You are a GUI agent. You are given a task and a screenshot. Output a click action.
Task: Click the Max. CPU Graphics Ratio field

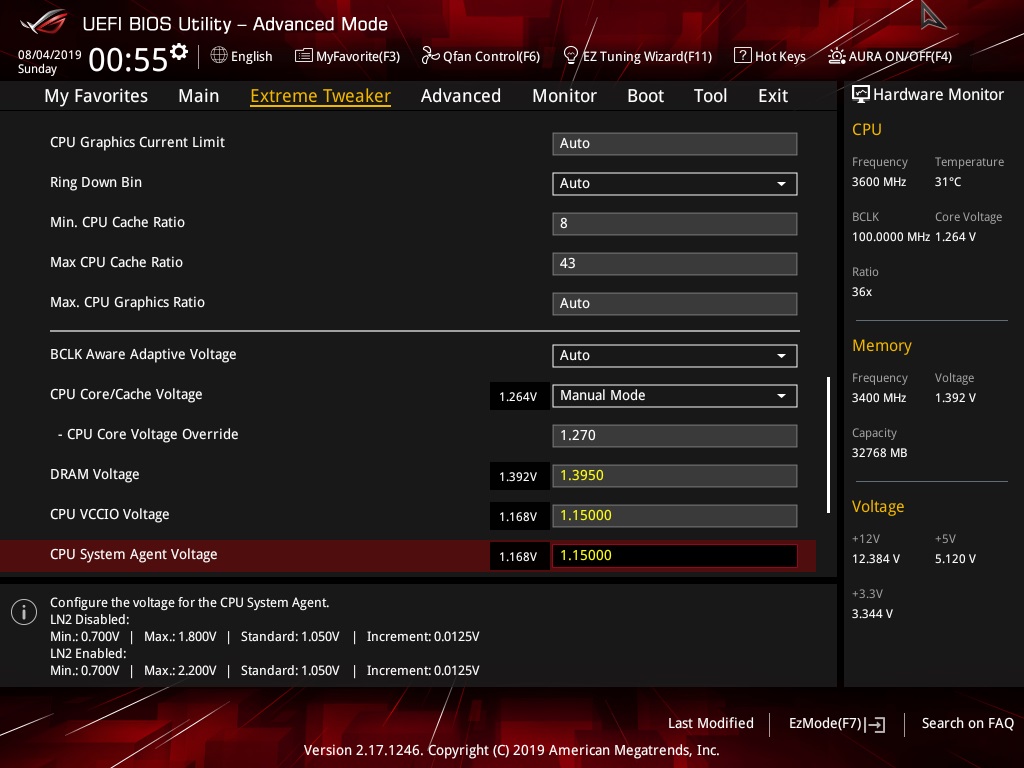(675, 304)
